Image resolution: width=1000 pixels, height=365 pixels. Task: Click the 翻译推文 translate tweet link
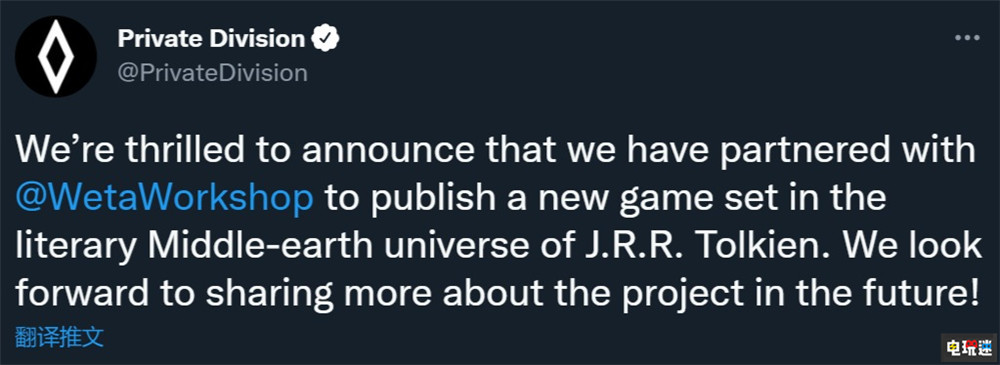[x=59, y=336]
